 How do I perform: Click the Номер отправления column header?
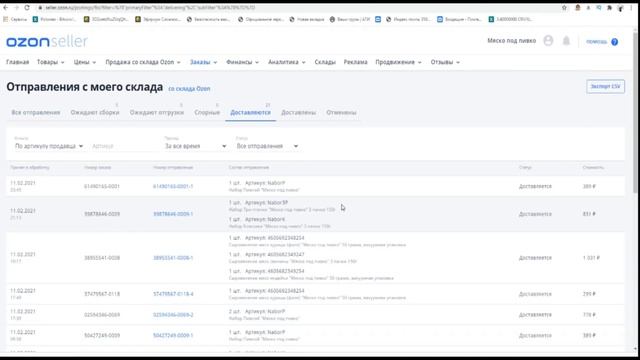click(173, 167)
